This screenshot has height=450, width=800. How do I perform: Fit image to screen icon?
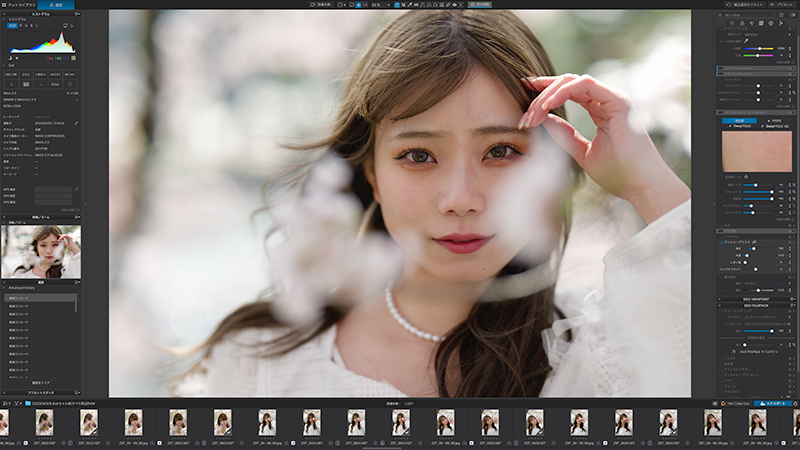click(358, 5)
